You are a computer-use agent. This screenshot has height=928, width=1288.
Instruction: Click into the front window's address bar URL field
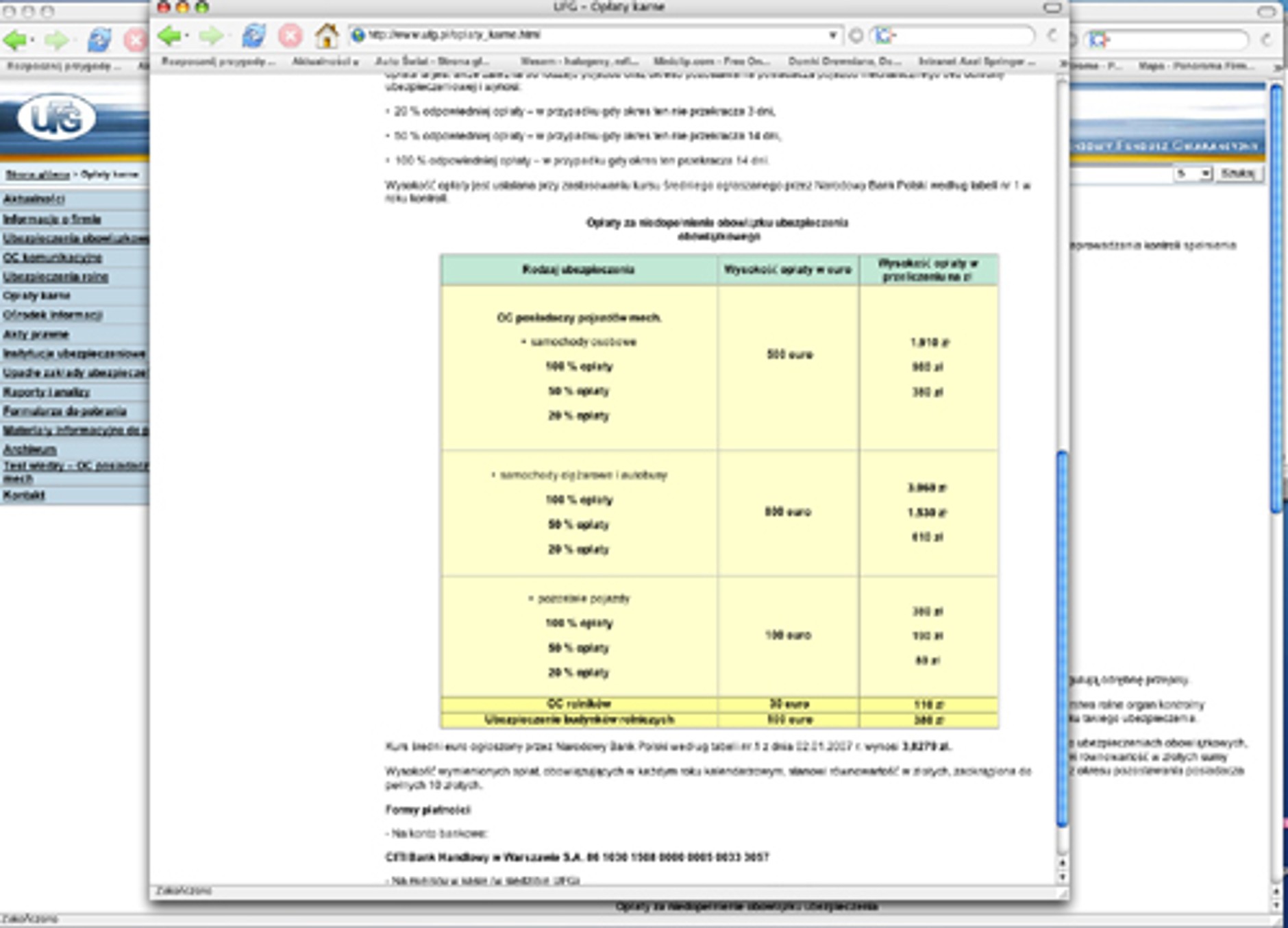(589, 35)
